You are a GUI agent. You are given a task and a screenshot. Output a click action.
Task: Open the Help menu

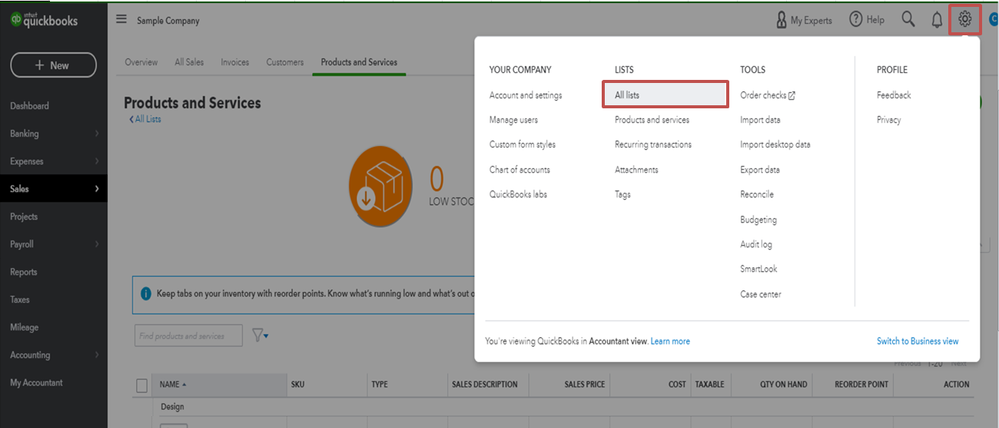click(x=866, y=20)
